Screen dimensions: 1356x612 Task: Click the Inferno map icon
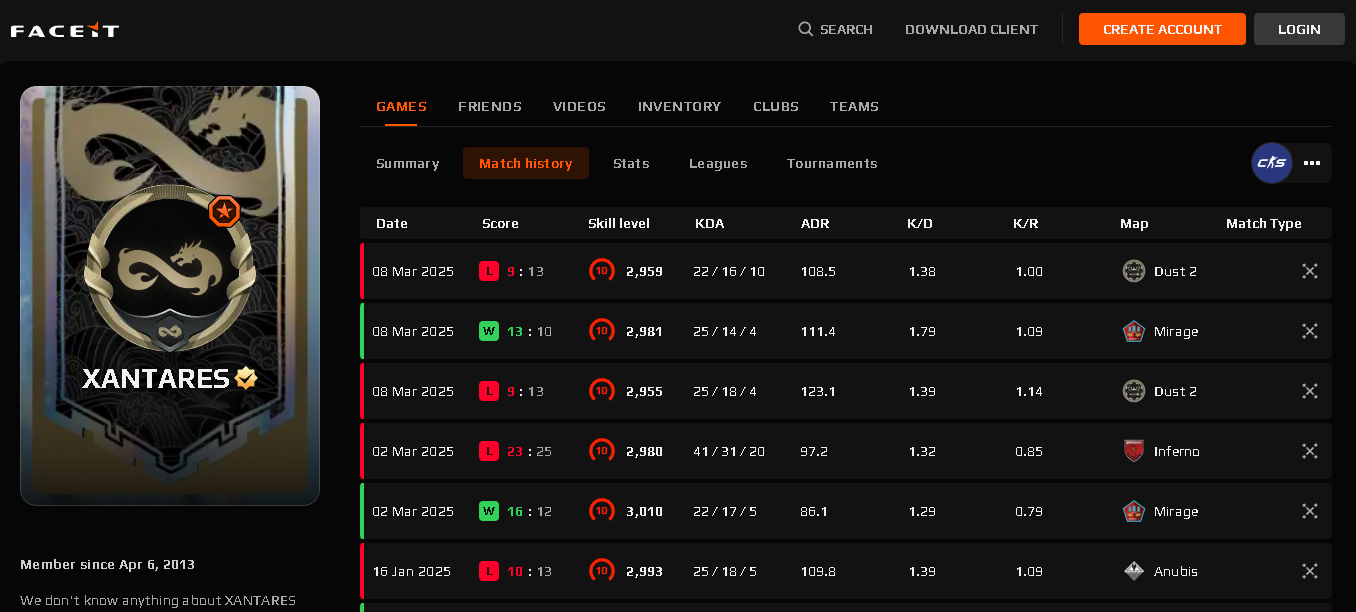point(1133,451)
